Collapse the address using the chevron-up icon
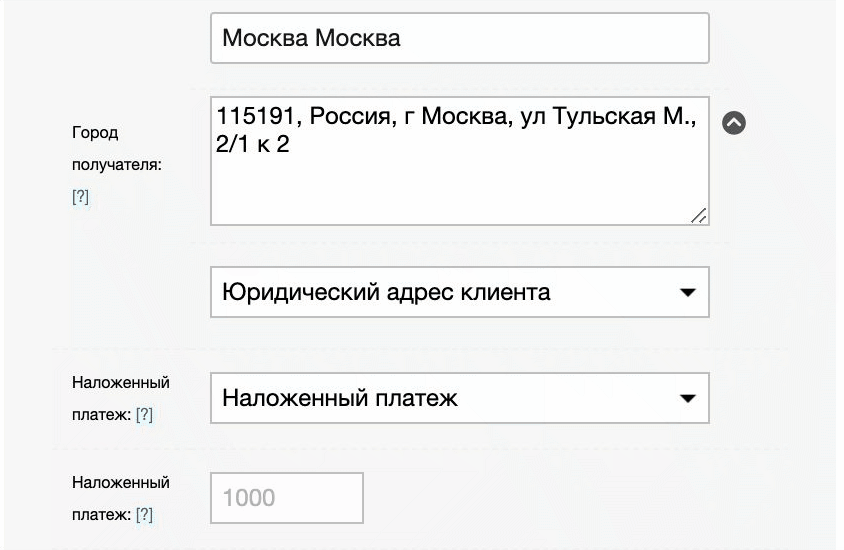Screen dimensions: 844x550 coord(734,122)
